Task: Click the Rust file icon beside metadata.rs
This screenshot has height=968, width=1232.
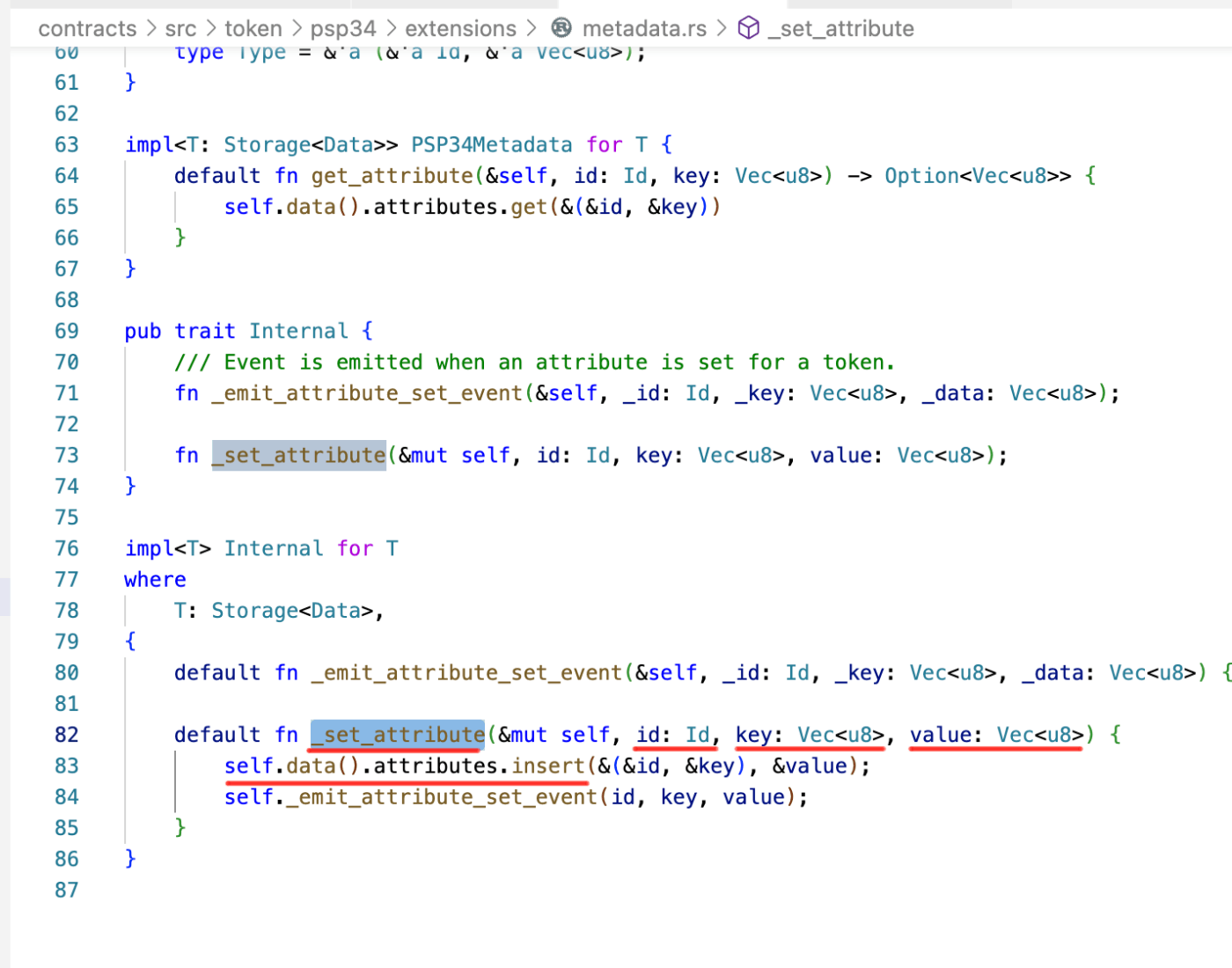Action: pyautogui.click(x=561, y=28)
